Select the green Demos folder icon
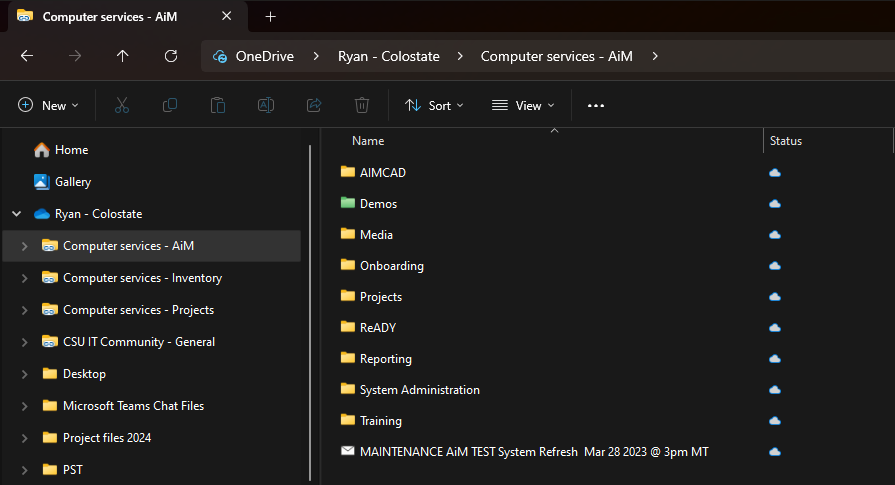The height and width of the screenshot is (485, 895). point(348,203)
